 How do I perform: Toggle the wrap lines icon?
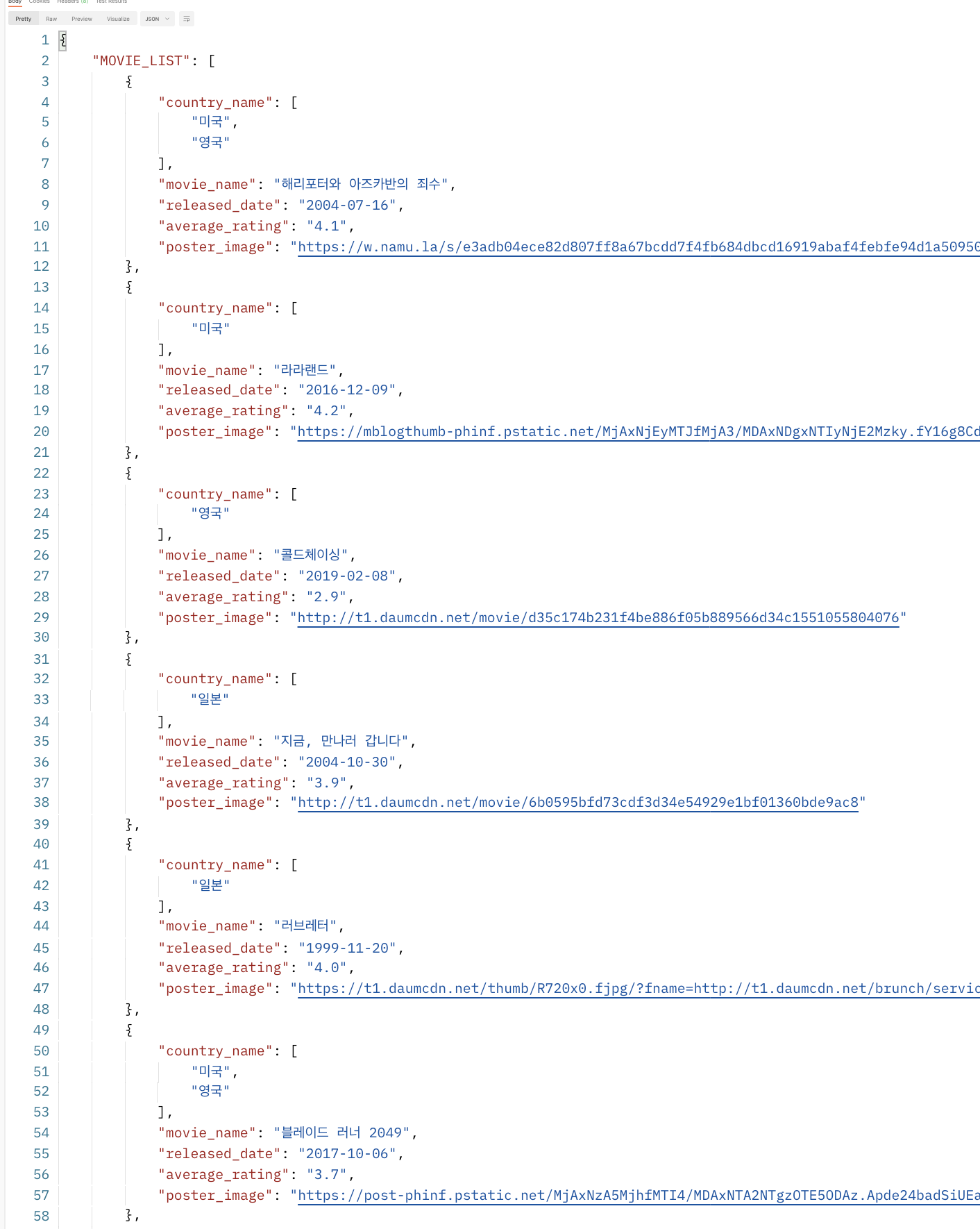click(x=186, y=19)
